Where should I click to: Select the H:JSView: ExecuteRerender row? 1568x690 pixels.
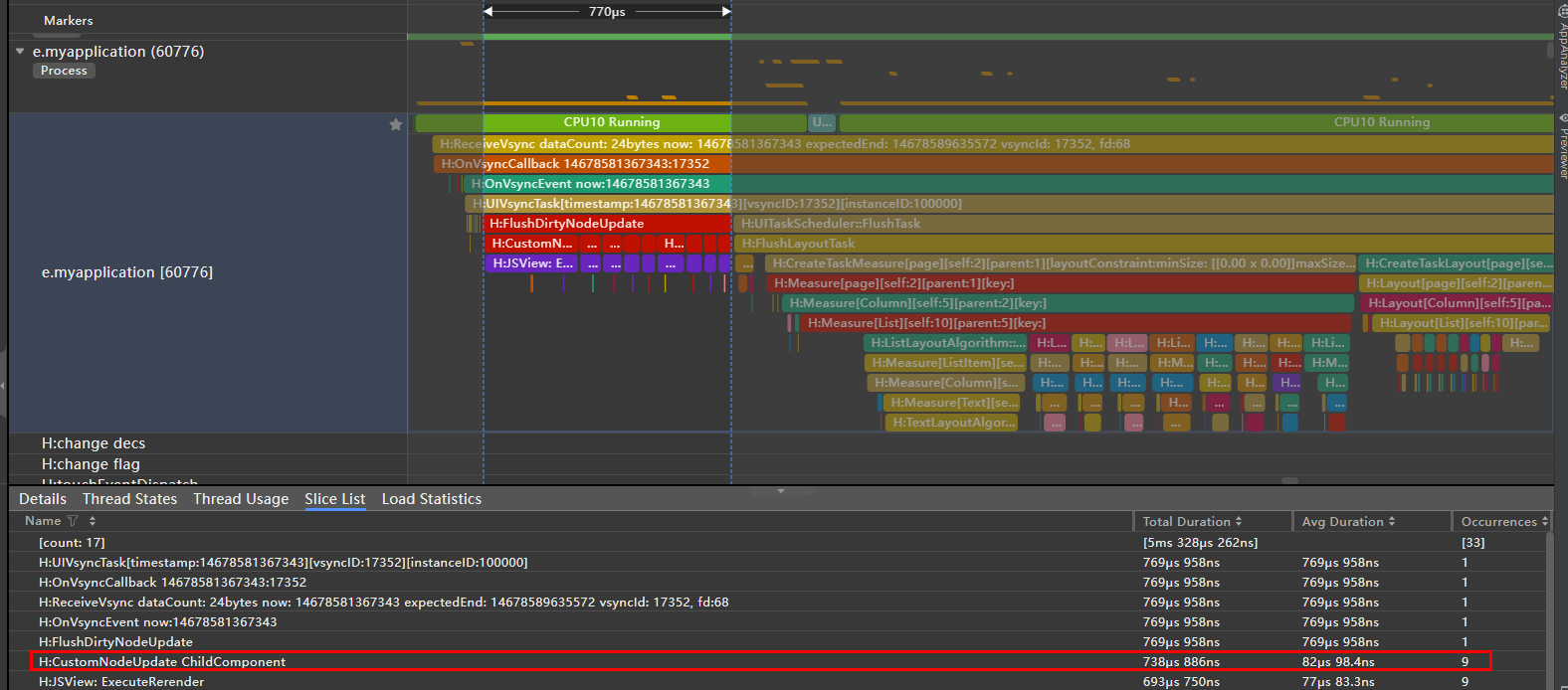[778, 681]
